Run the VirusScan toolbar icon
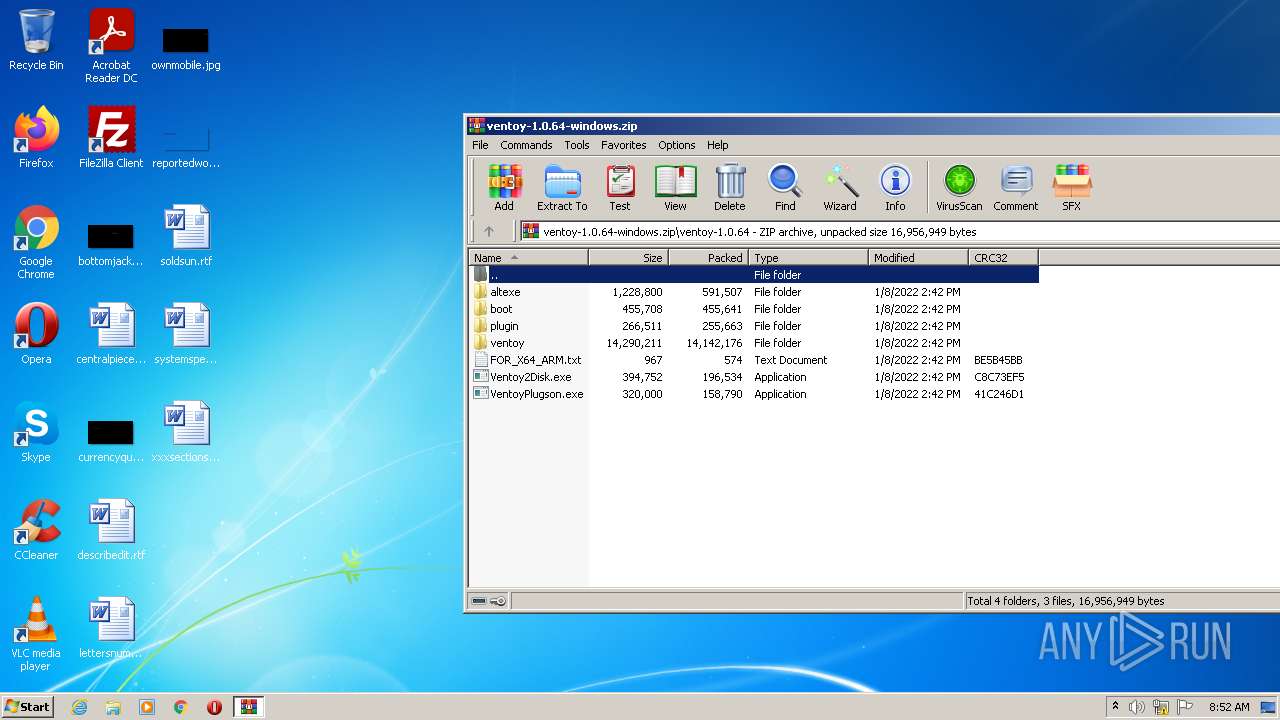 959,188
